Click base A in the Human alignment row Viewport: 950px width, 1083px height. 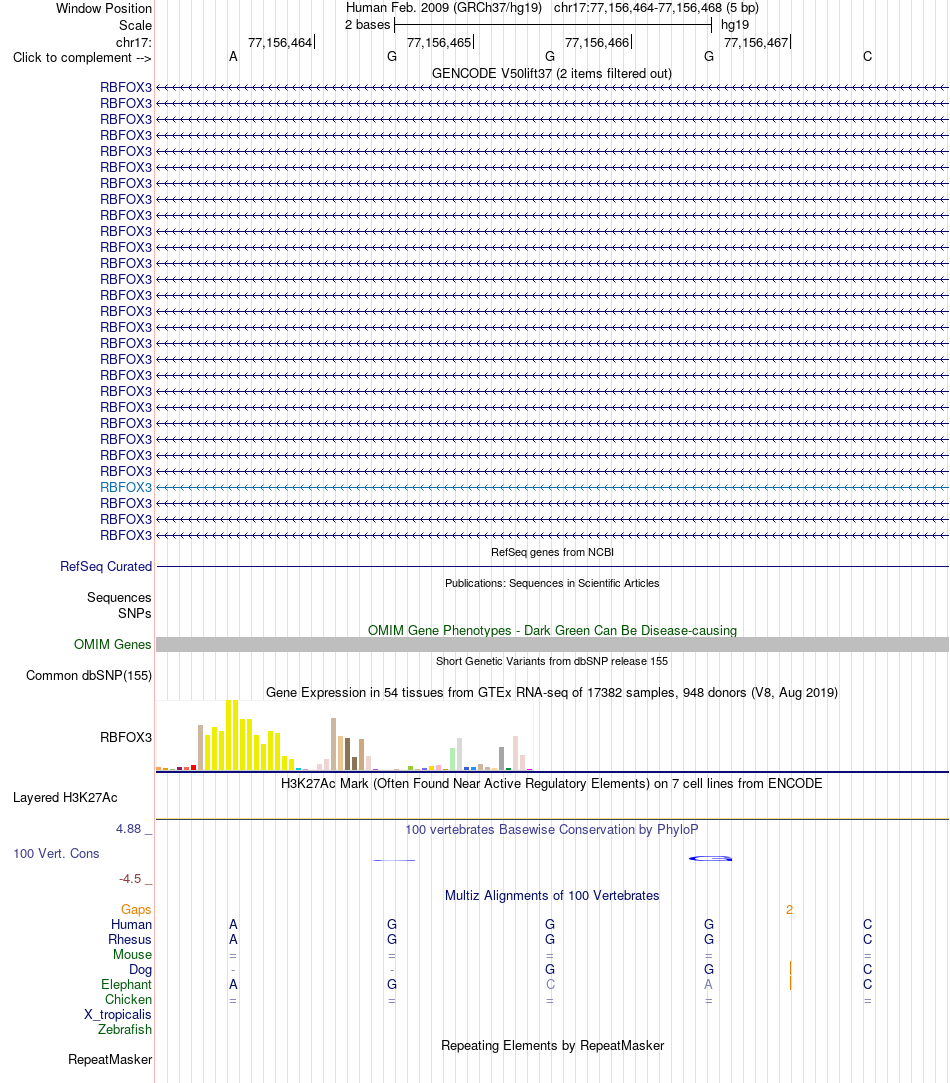(234, 924)
